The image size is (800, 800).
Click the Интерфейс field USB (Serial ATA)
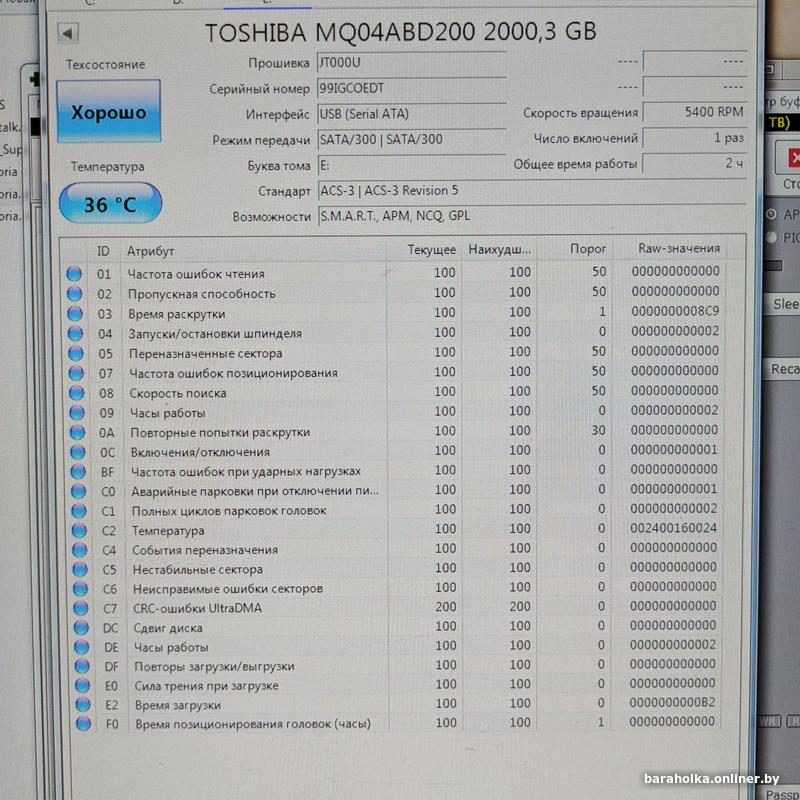pos(411,113)
